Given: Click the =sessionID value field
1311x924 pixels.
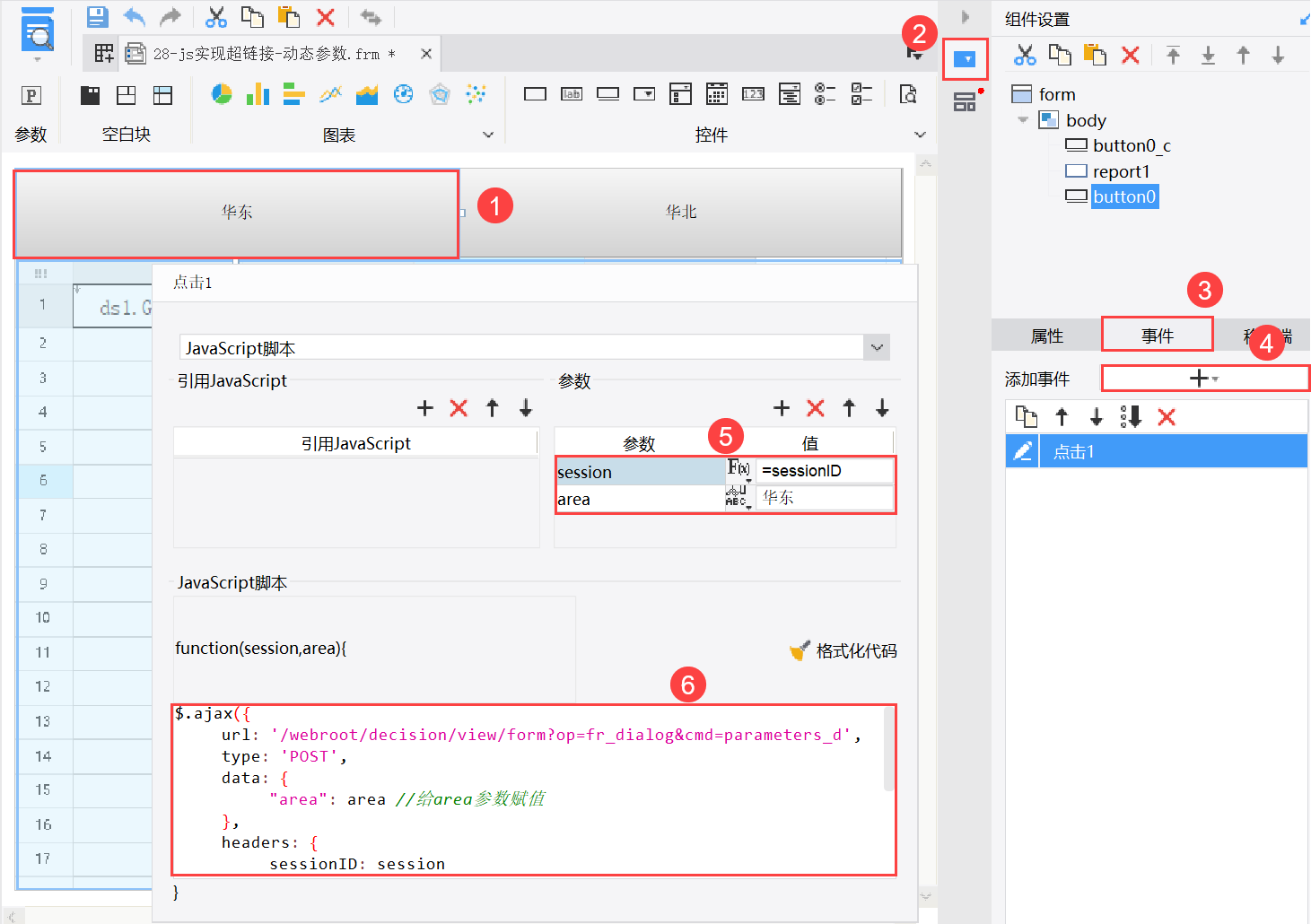Looking at the screenshot, I should pos(825,471).
